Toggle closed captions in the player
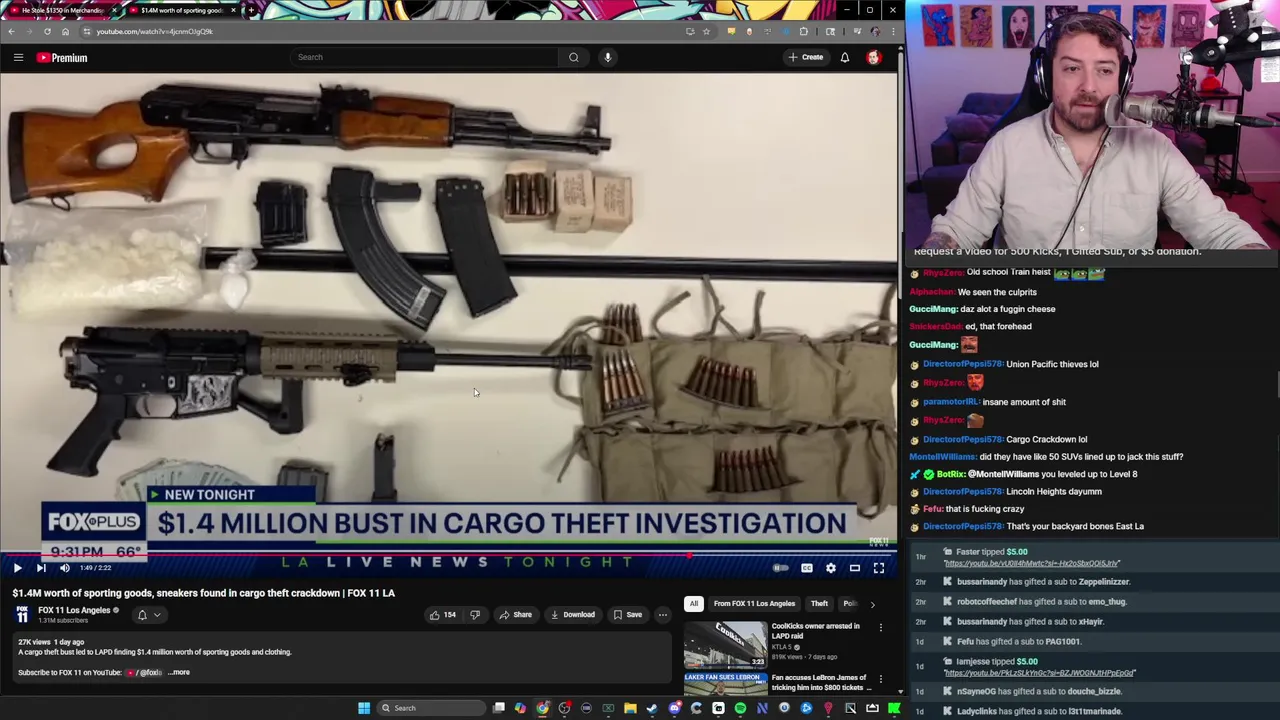This screenshot has width=1280, height=720. coord(807,568)
